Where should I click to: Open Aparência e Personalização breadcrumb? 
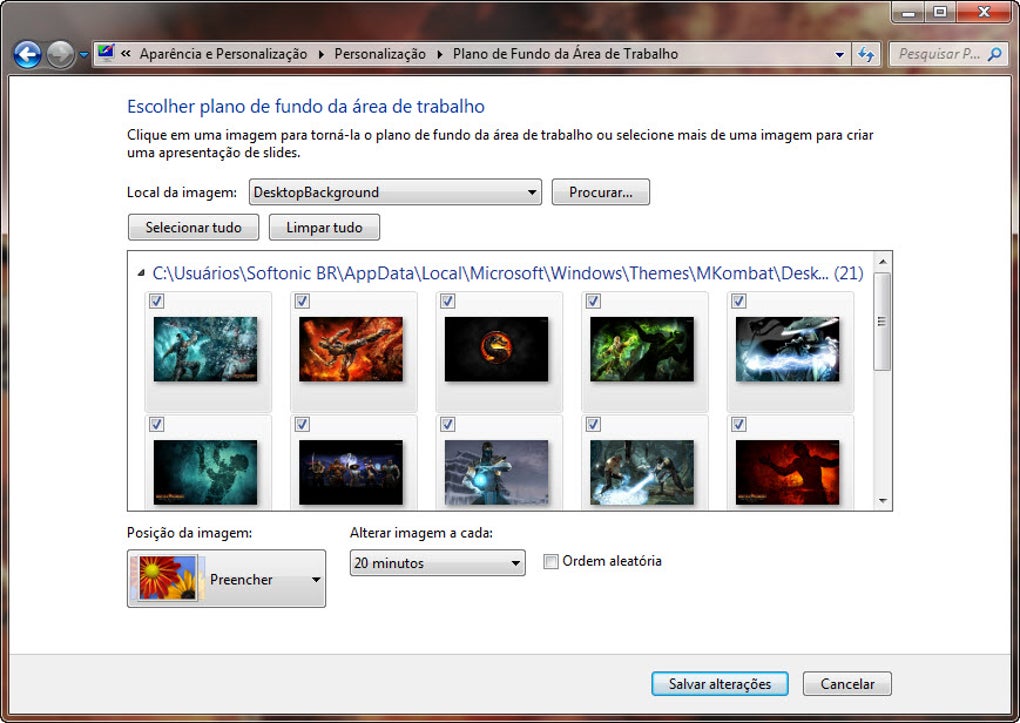(223, 54)
